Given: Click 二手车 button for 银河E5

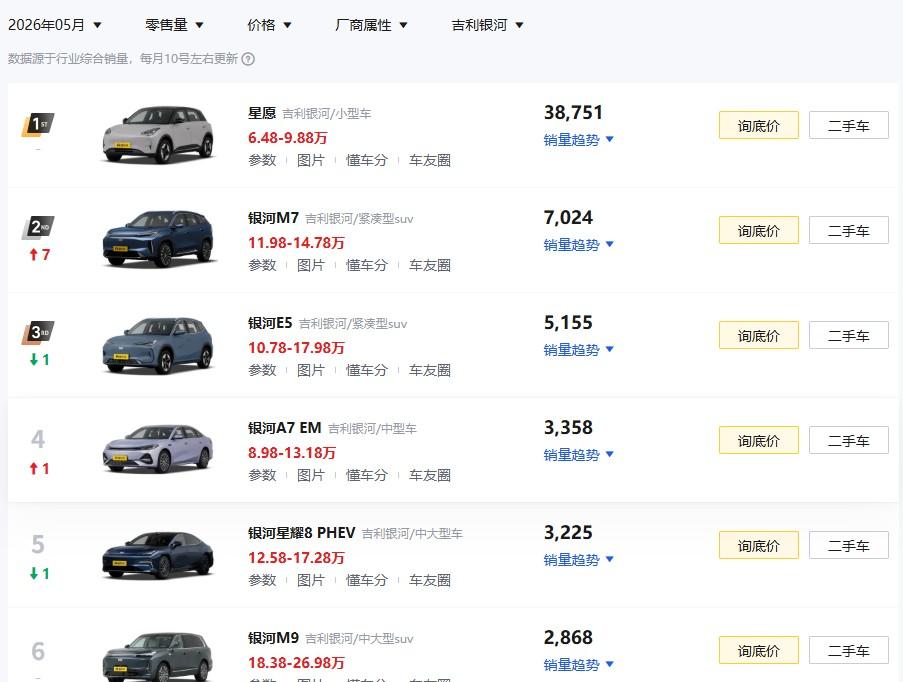Looking at the screenshot, I should pos(848,335).
